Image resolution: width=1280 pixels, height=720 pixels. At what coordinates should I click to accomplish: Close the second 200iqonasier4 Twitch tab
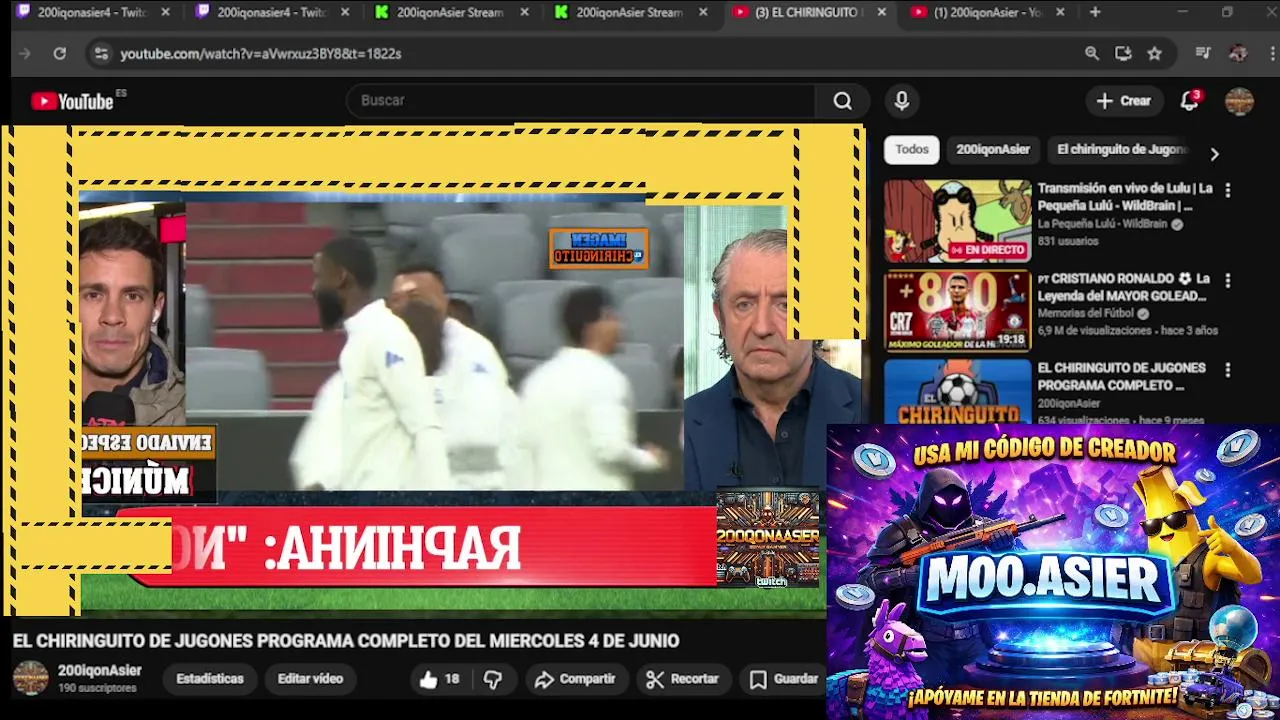point(345,12)
